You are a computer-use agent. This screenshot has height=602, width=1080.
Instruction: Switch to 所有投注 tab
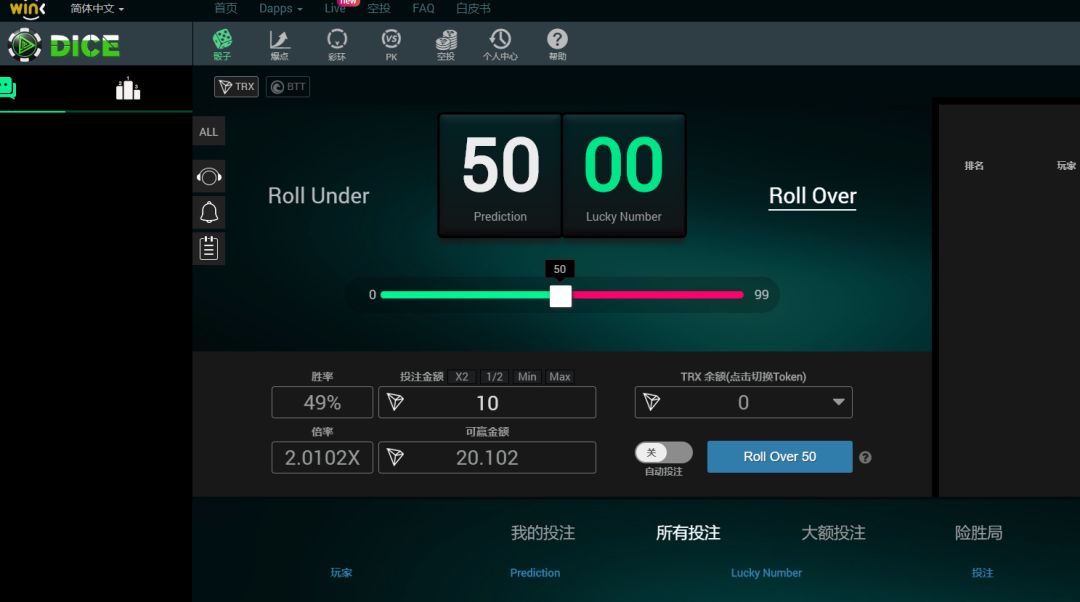[688, 532]
